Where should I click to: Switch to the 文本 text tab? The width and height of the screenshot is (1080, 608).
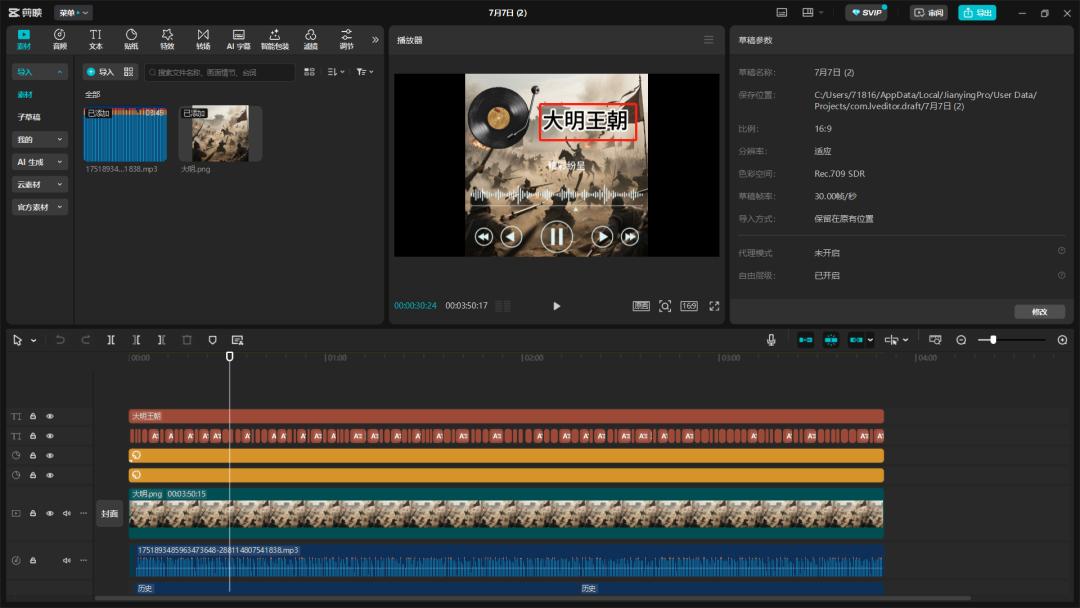pos(96,39)
